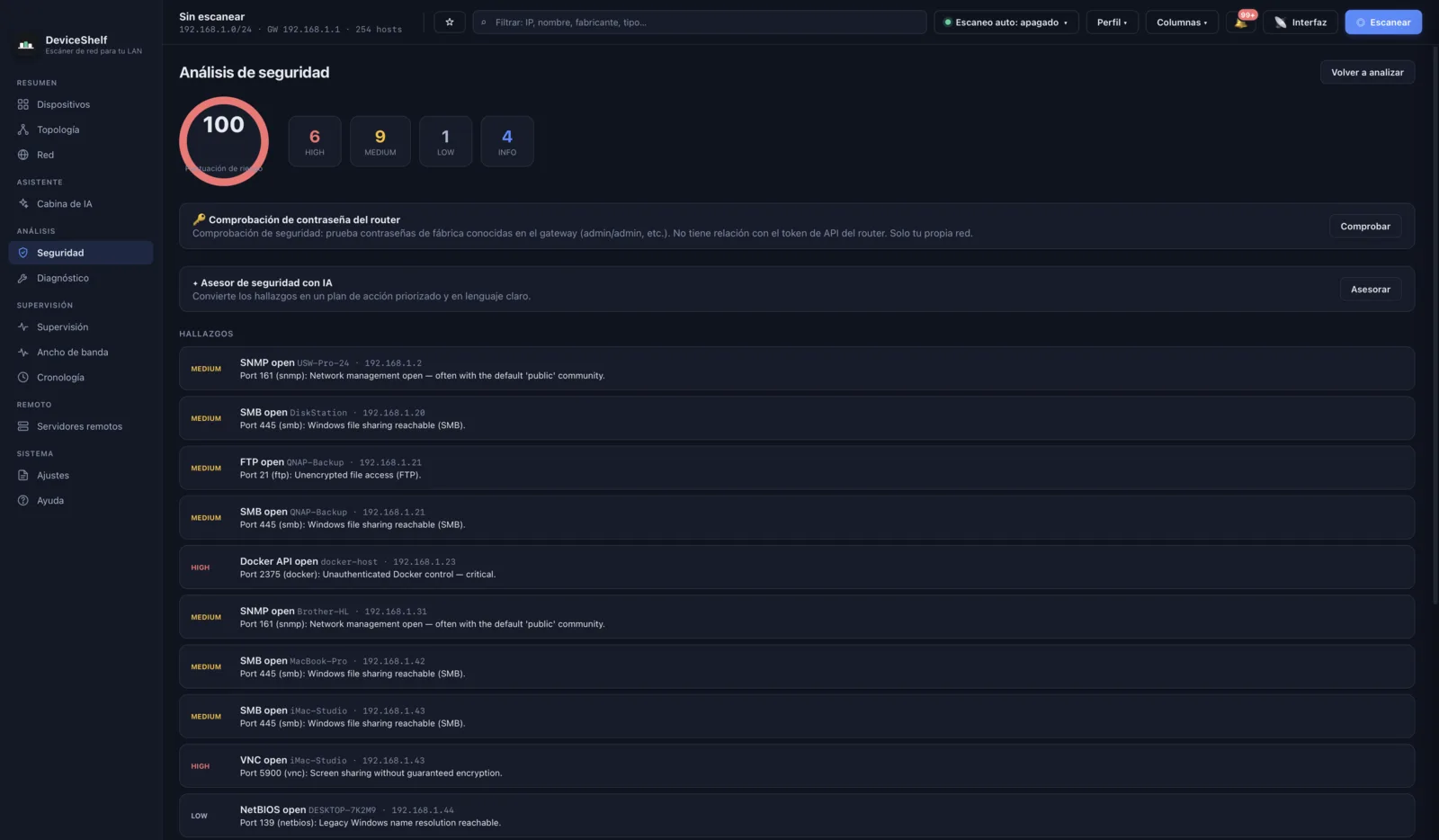Expand the Perfil dropdown
This screenshot has height=840, width=1439.
coord(1112,22)
